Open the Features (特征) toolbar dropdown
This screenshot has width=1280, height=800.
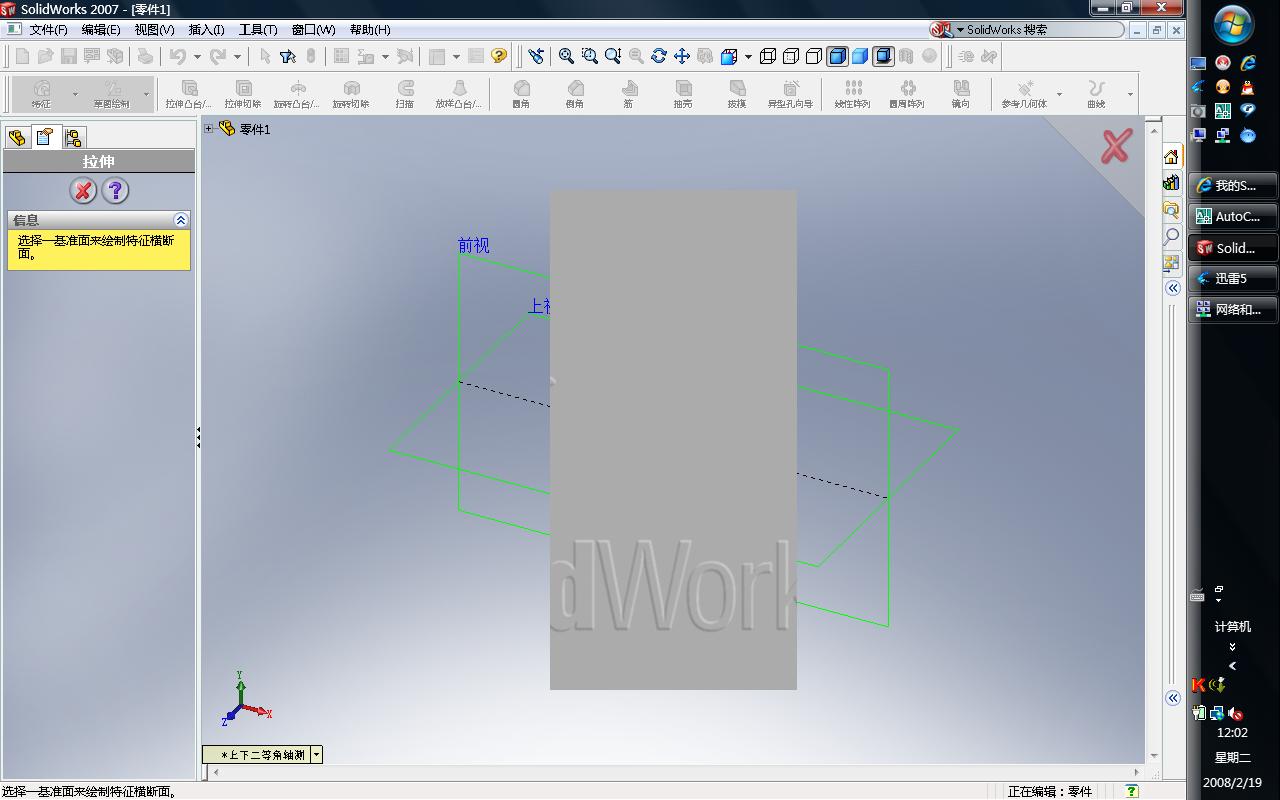75,95
